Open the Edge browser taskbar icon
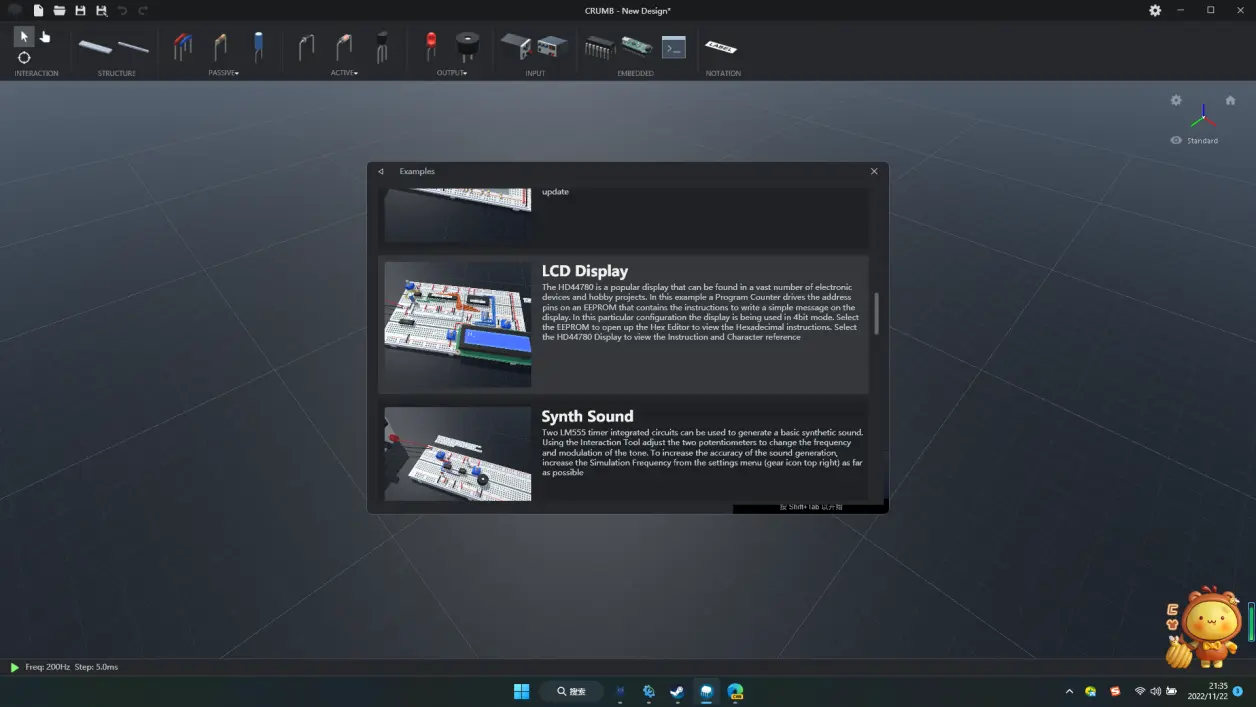 tap(735, 691)
